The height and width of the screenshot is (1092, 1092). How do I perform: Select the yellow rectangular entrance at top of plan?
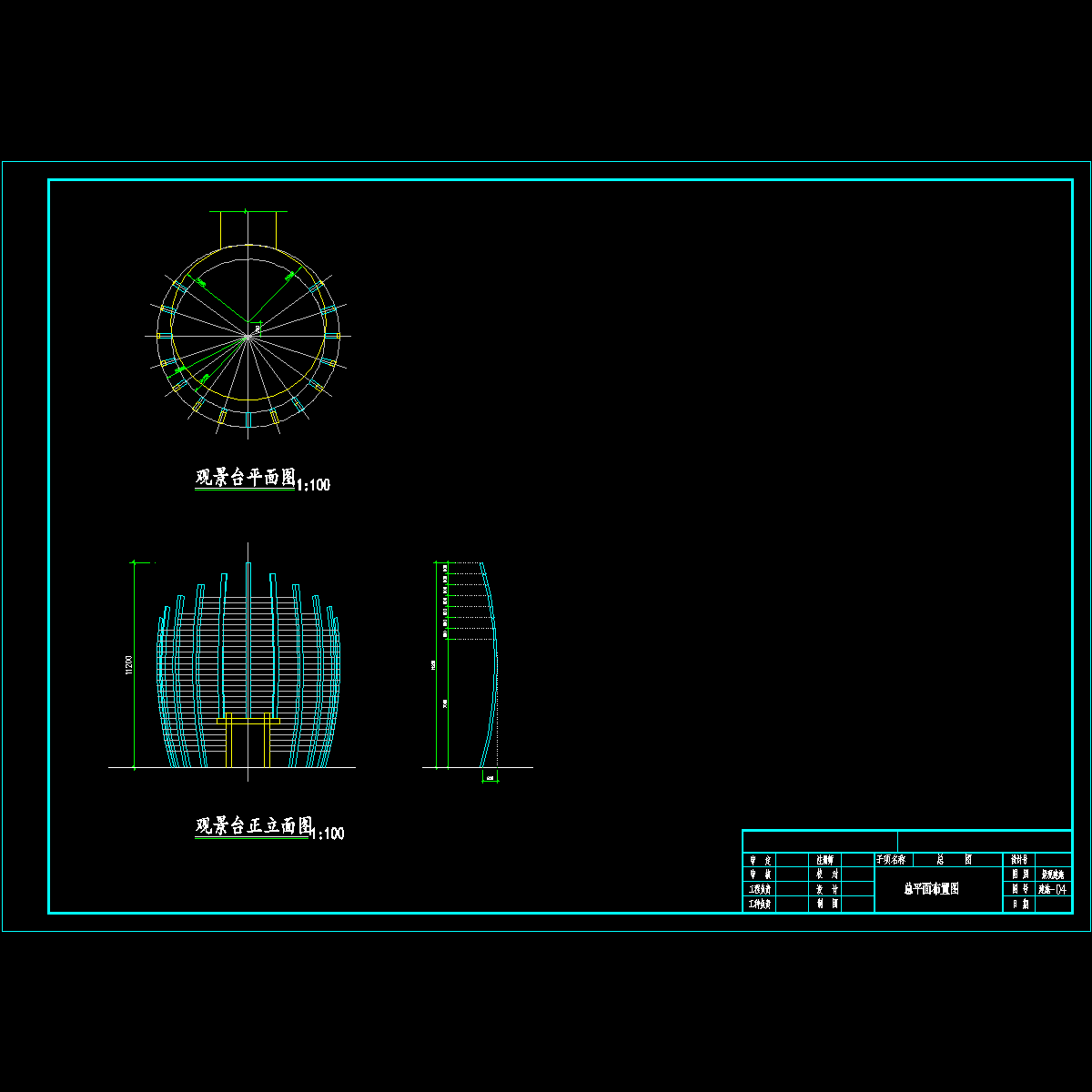248,228
